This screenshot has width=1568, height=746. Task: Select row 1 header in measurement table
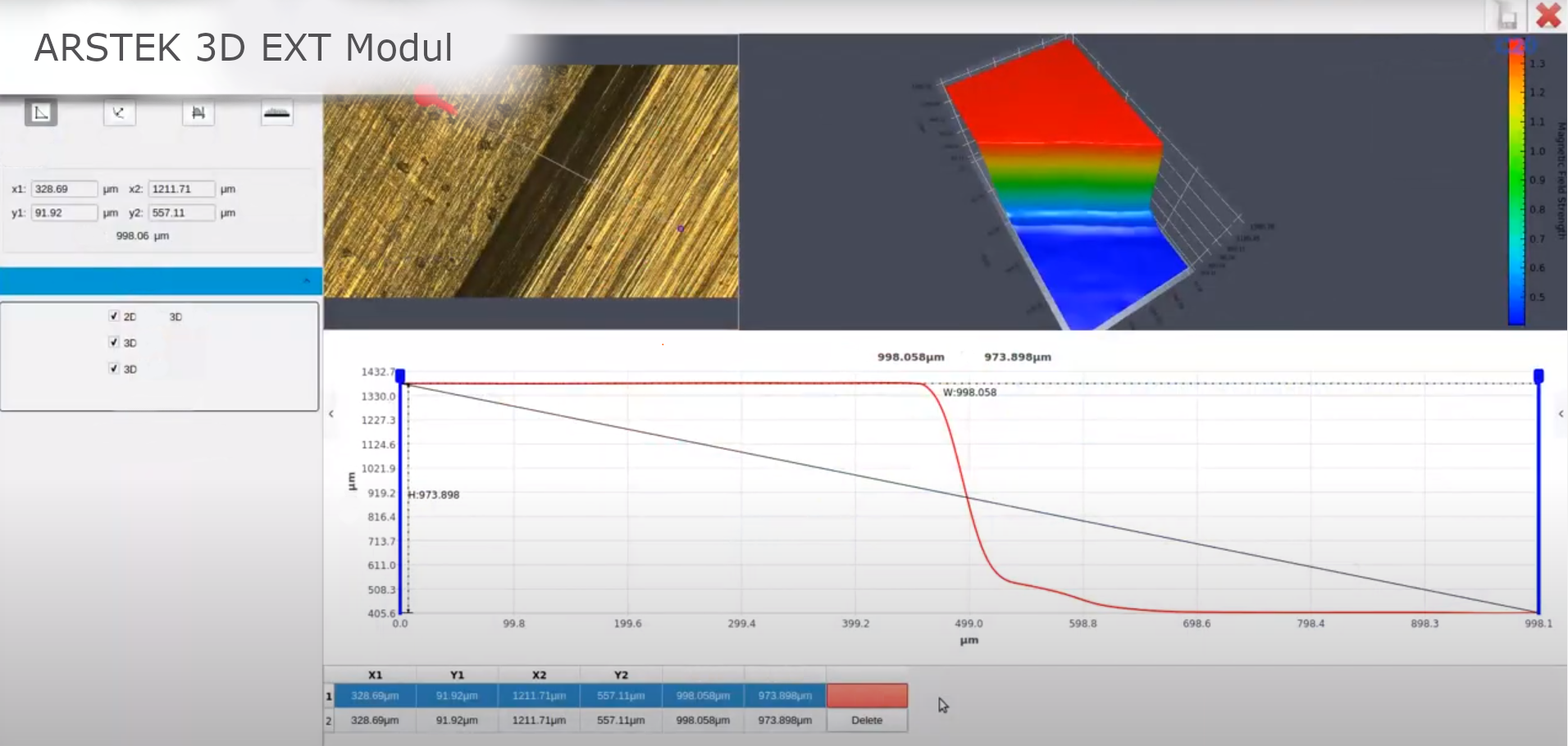pyautogui.click(x=329, y=696)
